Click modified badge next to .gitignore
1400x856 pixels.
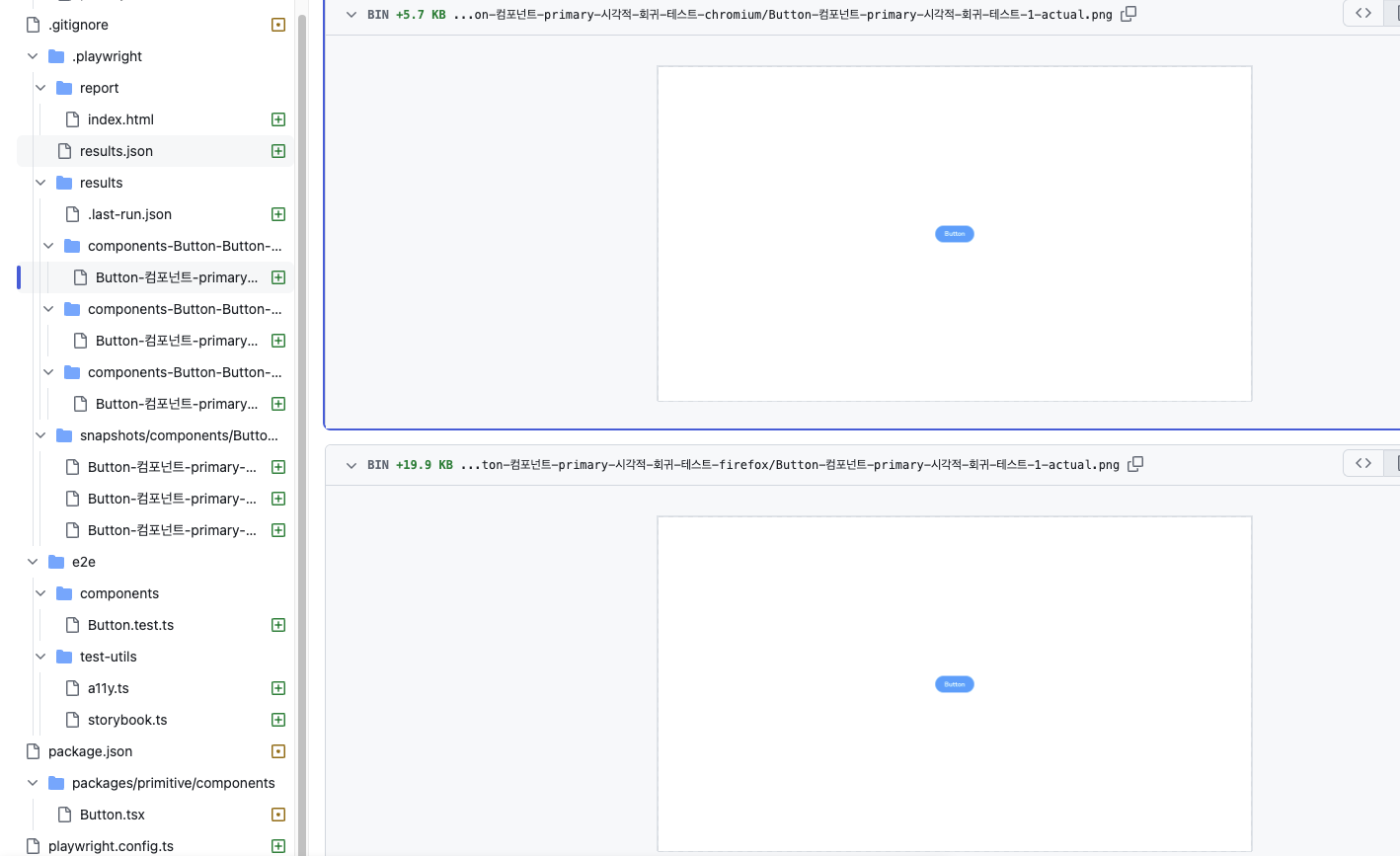pos(278,25)
